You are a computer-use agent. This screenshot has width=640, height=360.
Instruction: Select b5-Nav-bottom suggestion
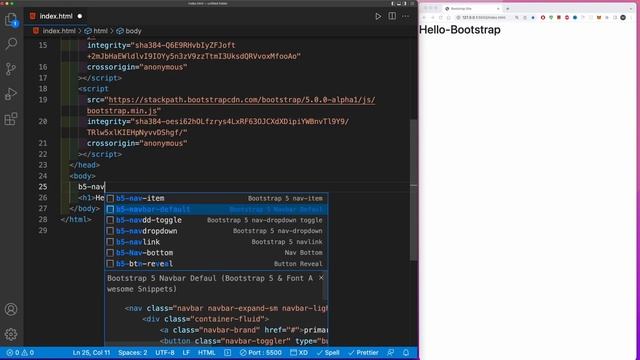216,253
